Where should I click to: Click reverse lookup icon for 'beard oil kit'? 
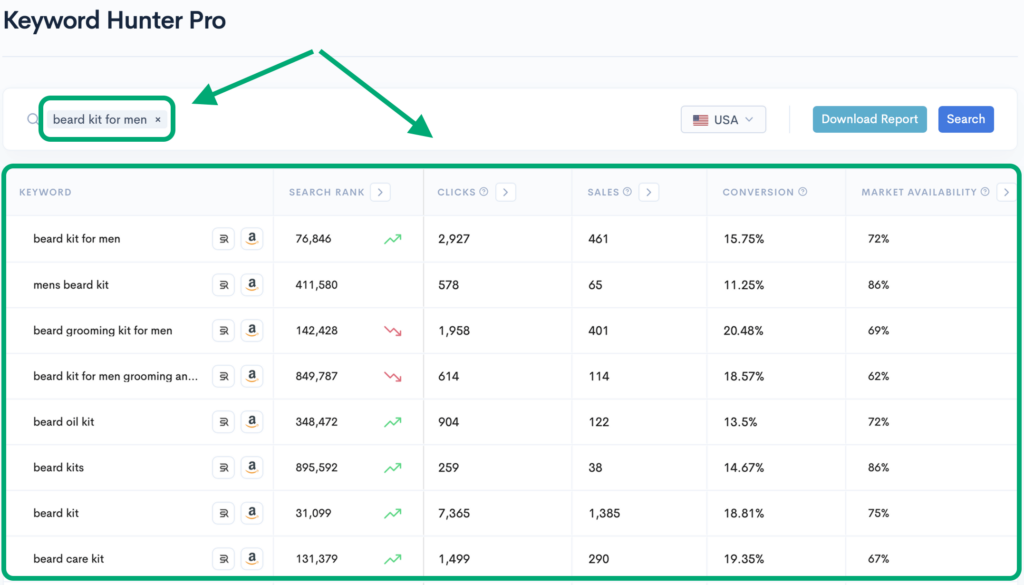pyautogui.click(x=224, y=422)
